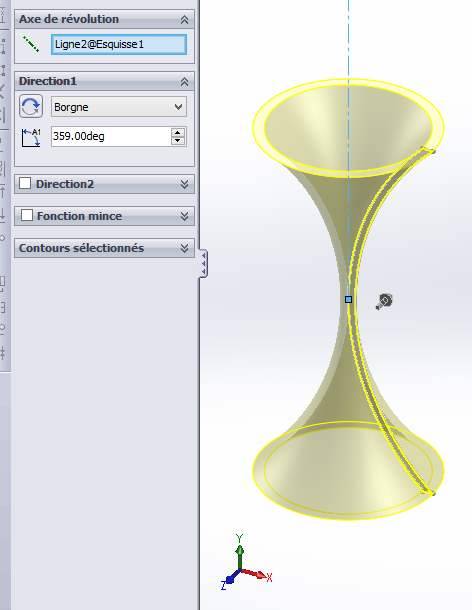Increase the angle with the up arrow

[178, 132]
